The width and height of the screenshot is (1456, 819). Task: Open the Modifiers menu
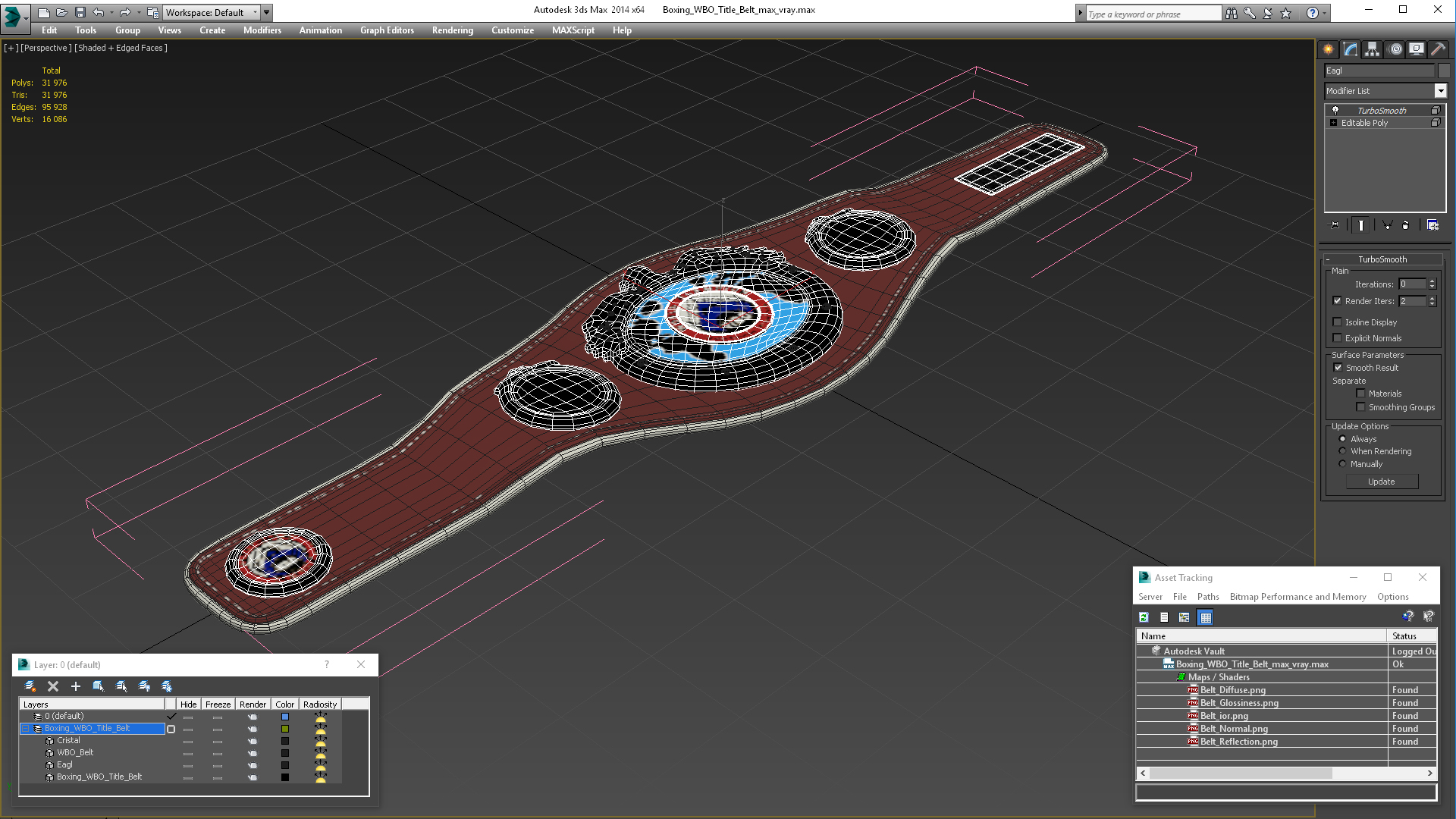pos(262,30)
